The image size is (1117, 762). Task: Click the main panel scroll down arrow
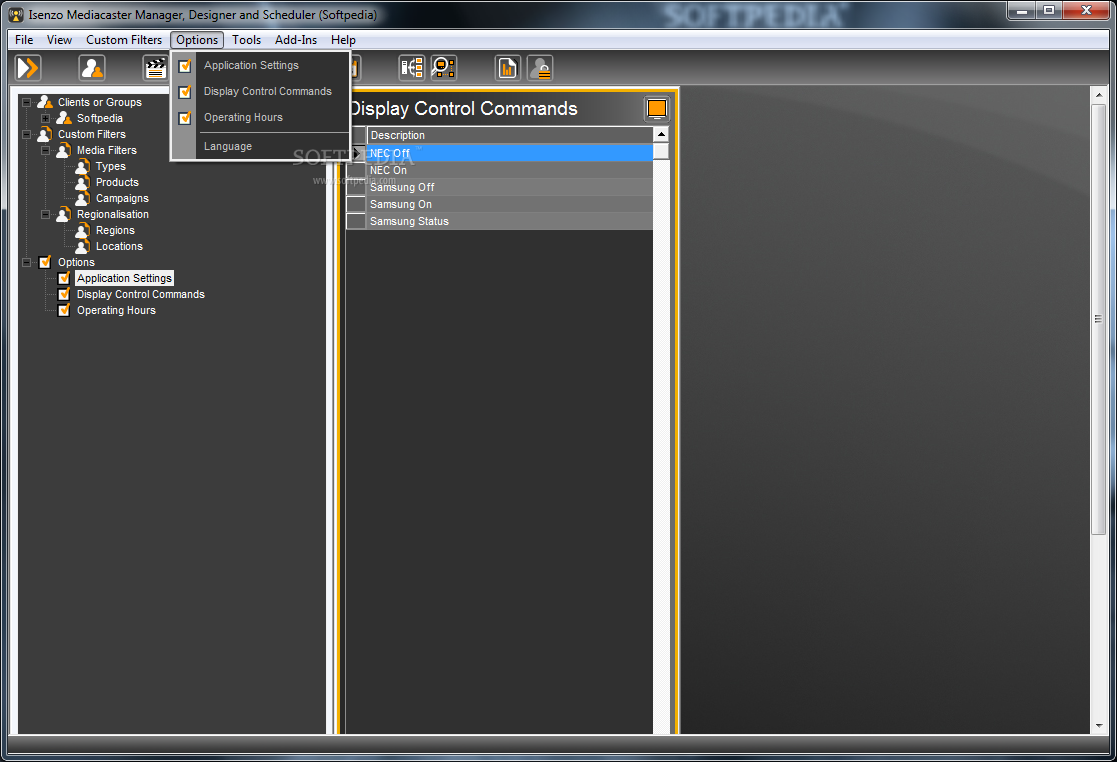click(x=1098, y=726)
